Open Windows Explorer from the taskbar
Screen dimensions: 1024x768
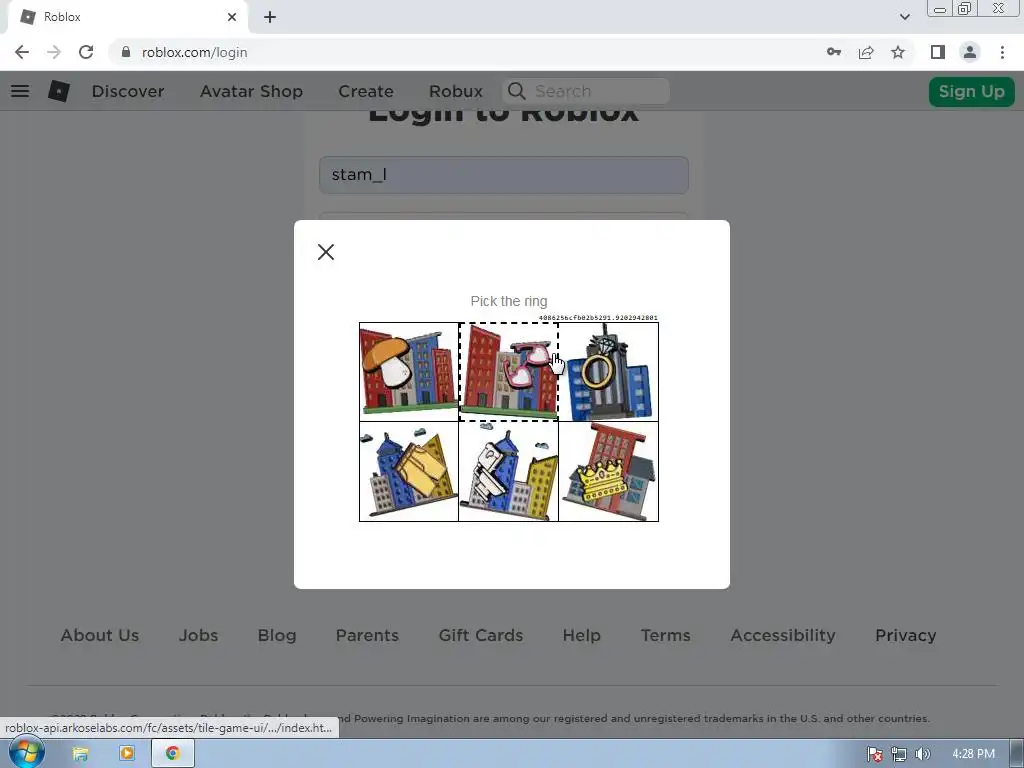click(x=80, y=754)
